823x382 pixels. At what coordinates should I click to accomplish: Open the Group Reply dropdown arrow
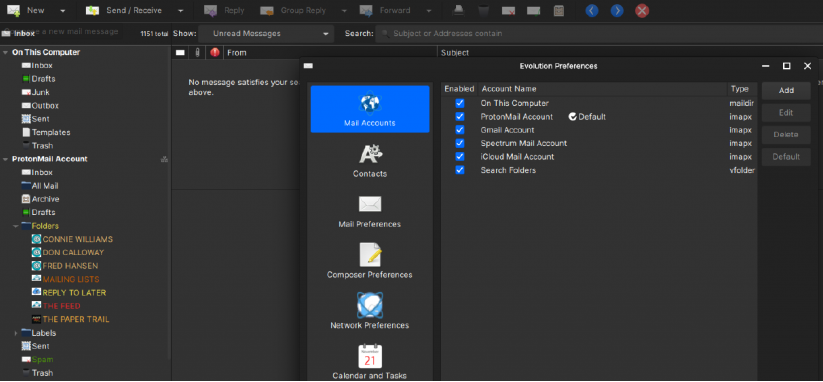coord(344,10)
